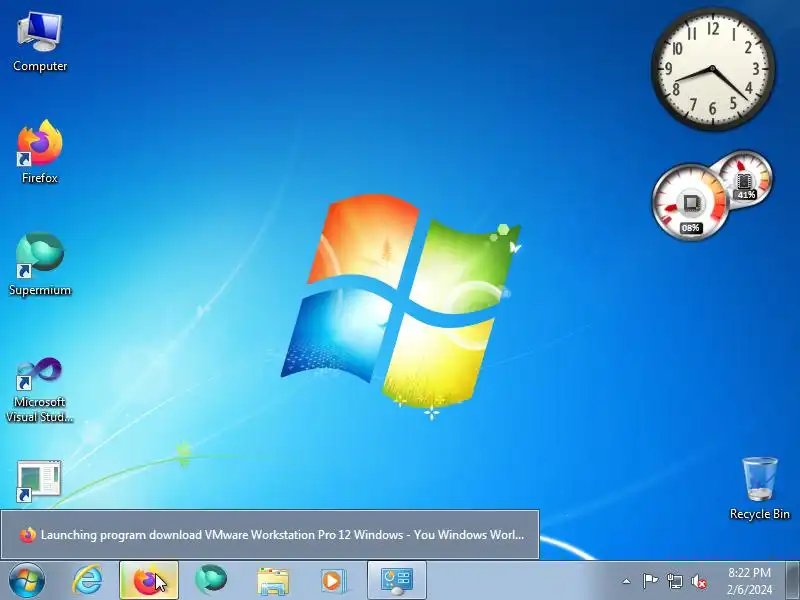Show hidden tray icons arrow

coord(626,581)
